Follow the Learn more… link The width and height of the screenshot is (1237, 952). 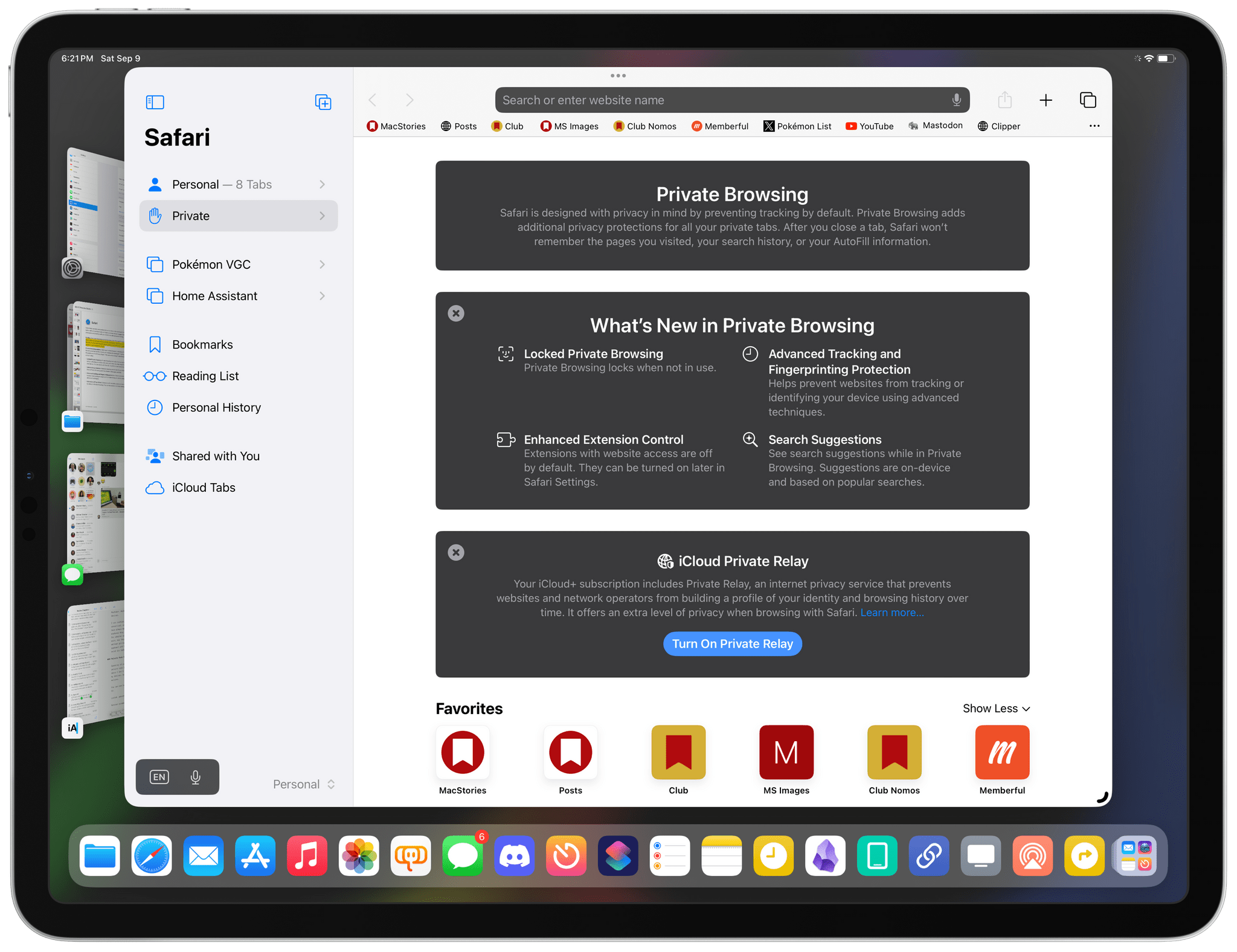coord(892,613)
